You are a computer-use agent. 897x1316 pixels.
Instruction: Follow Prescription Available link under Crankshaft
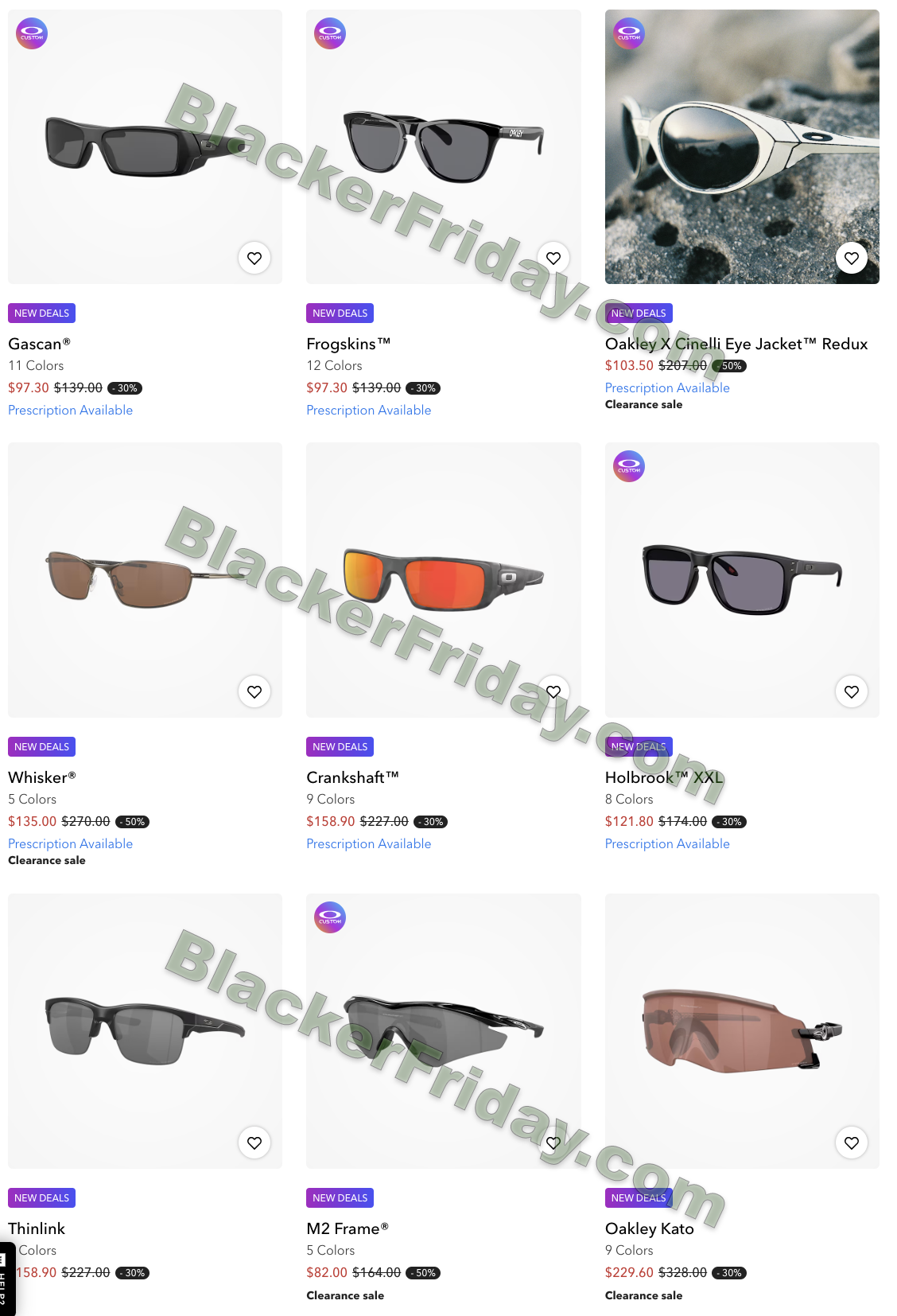pos(369,843)
